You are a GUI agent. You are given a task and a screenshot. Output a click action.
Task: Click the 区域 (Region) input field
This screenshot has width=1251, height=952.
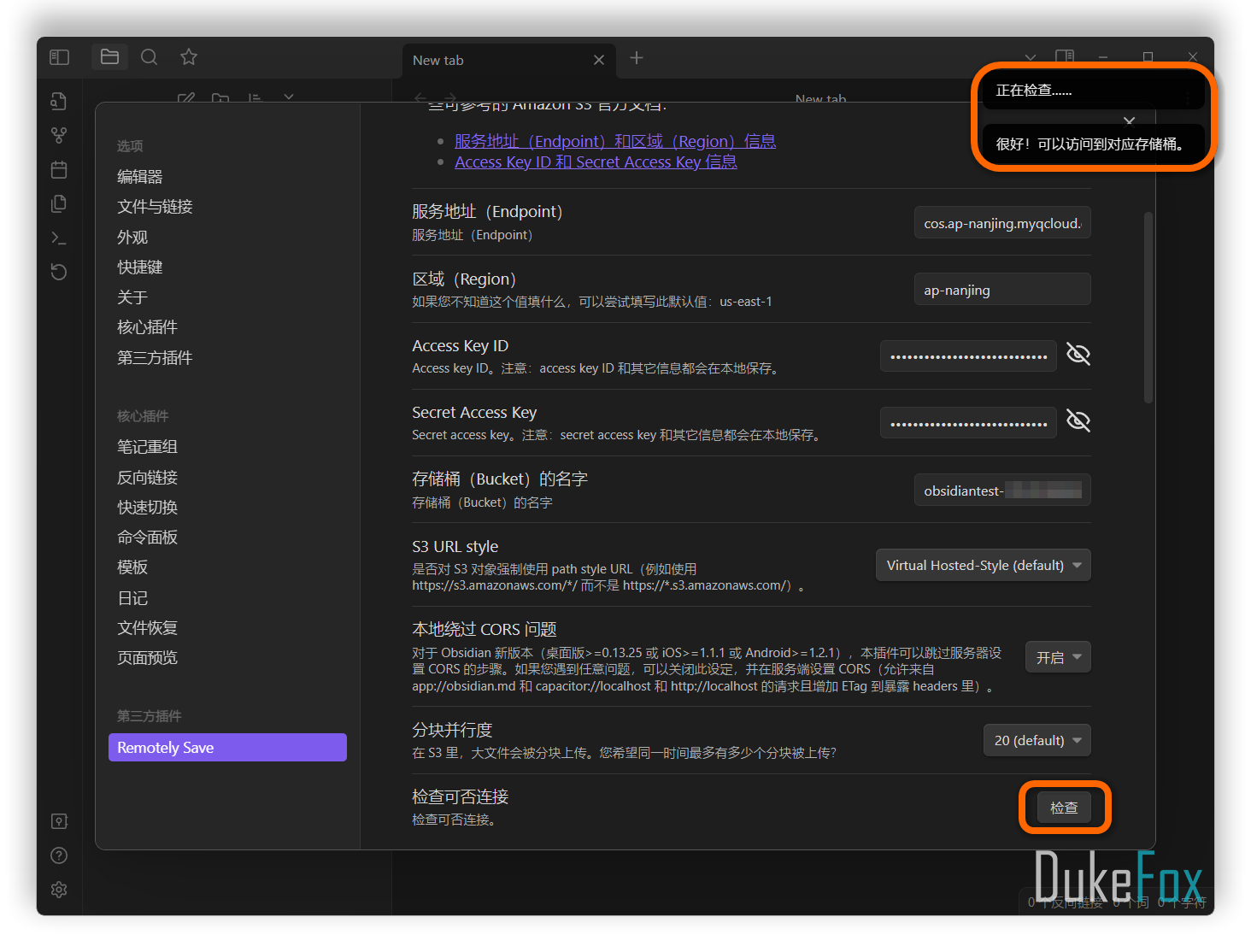1001,291
